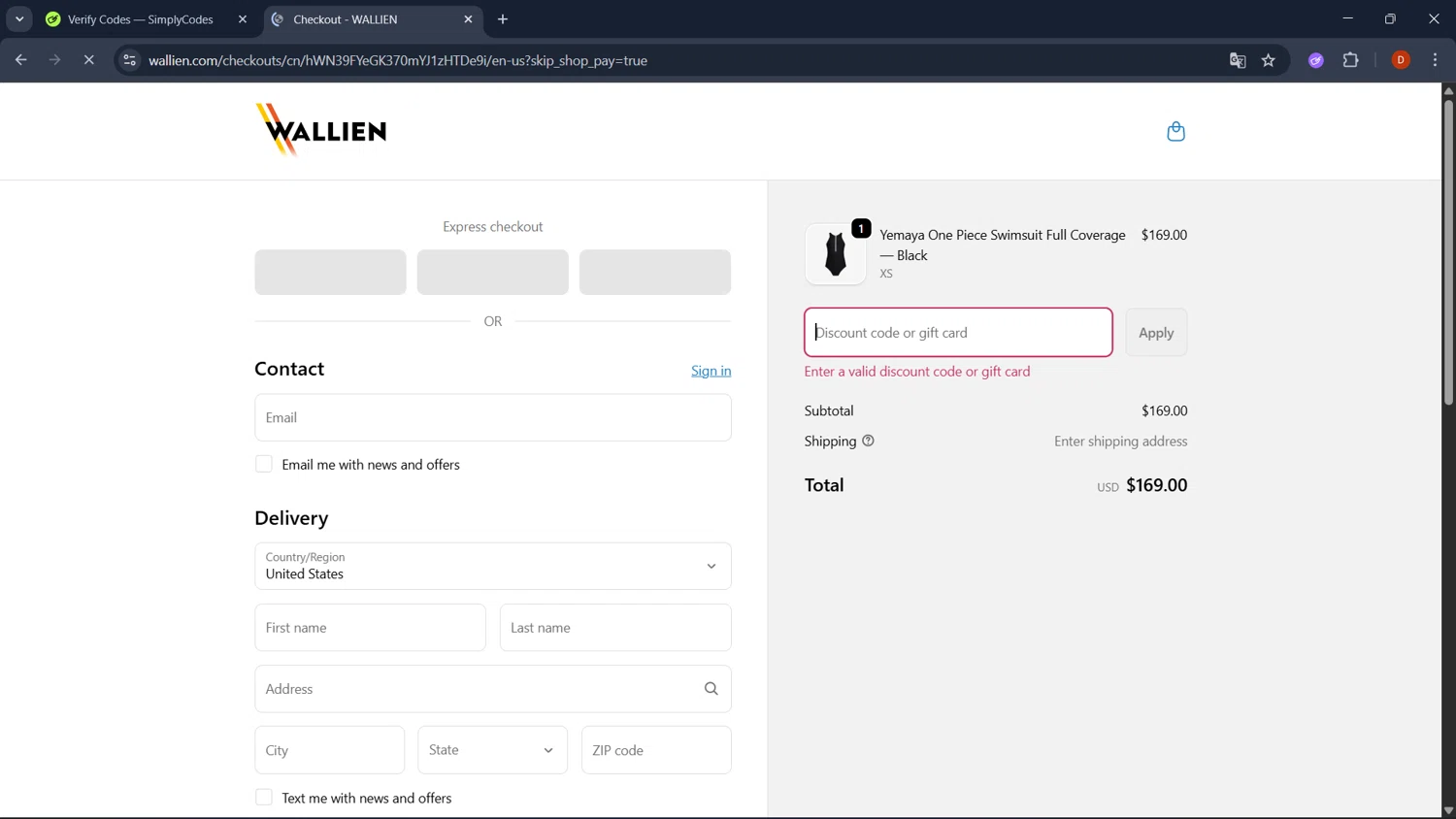Bookmark this page with the star icon
The image size is (1456, 819).
pos(1269,60)
